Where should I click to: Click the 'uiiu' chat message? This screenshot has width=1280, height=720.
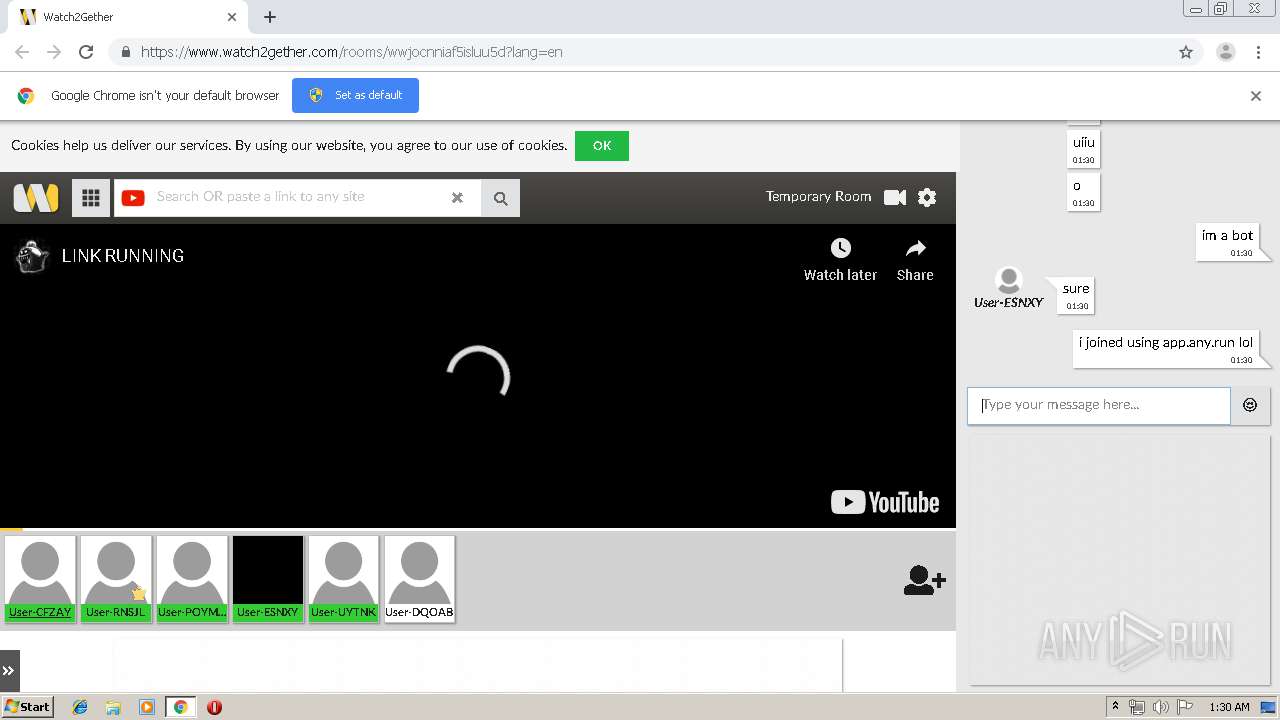click(1083, 150)
